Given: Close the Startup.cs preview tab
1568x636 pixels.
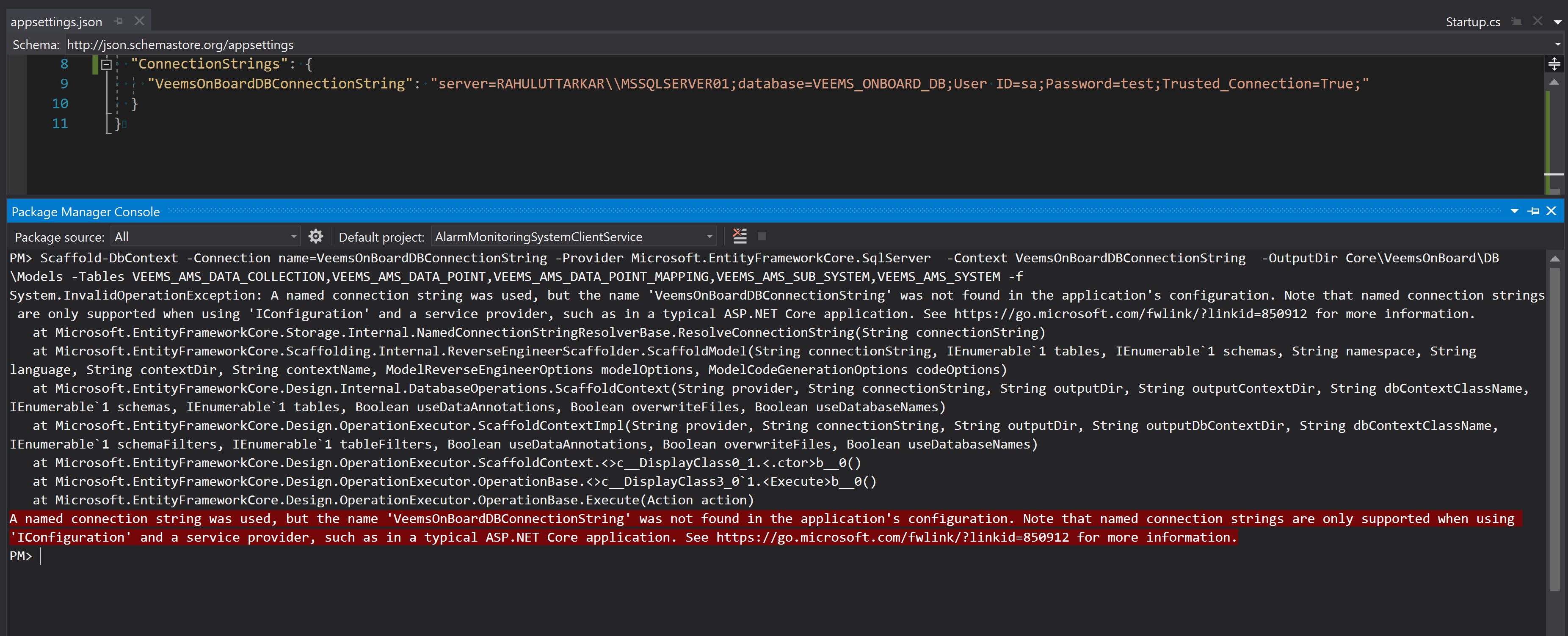Looking at the screenshot, I should tap(1538, 21).
